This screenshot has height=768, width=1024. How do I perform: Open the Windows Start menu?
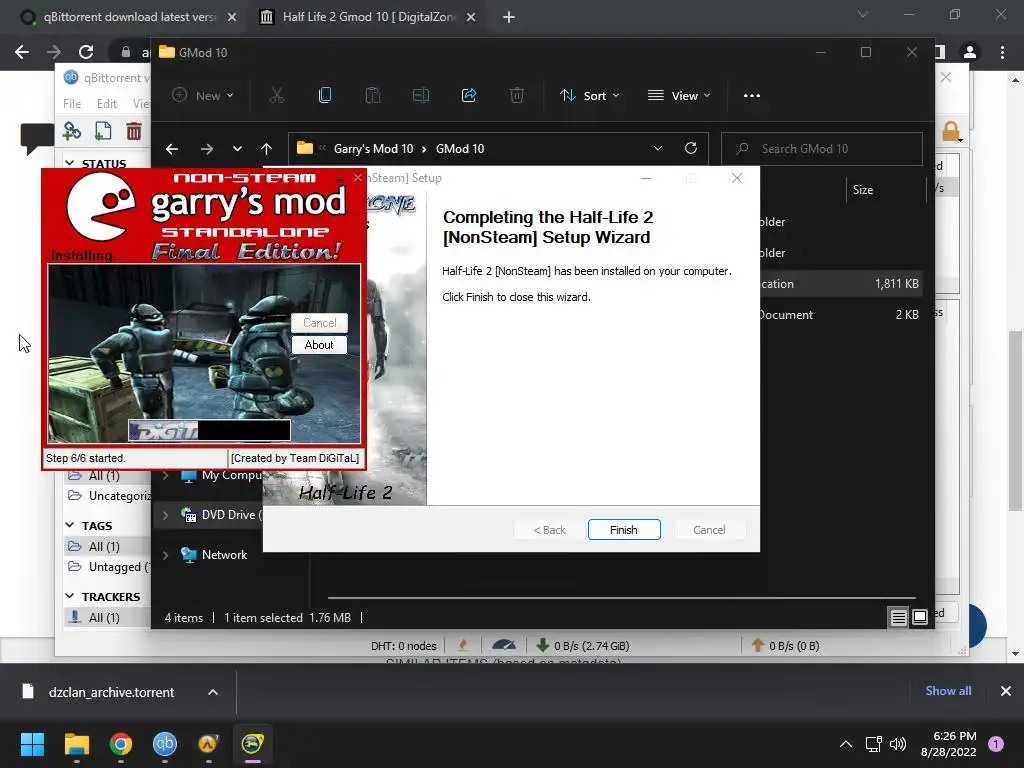pyautogui.click(x=32, y=744)
